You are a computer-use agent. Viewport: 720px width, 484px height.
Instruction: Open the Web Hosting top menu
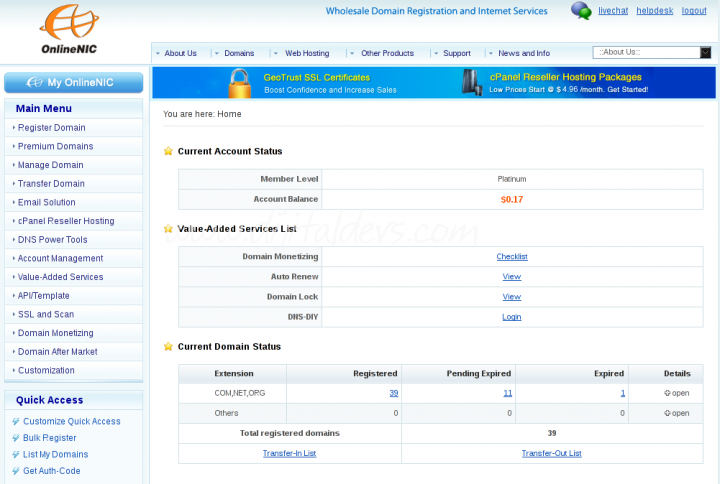[x=306, y=53]
